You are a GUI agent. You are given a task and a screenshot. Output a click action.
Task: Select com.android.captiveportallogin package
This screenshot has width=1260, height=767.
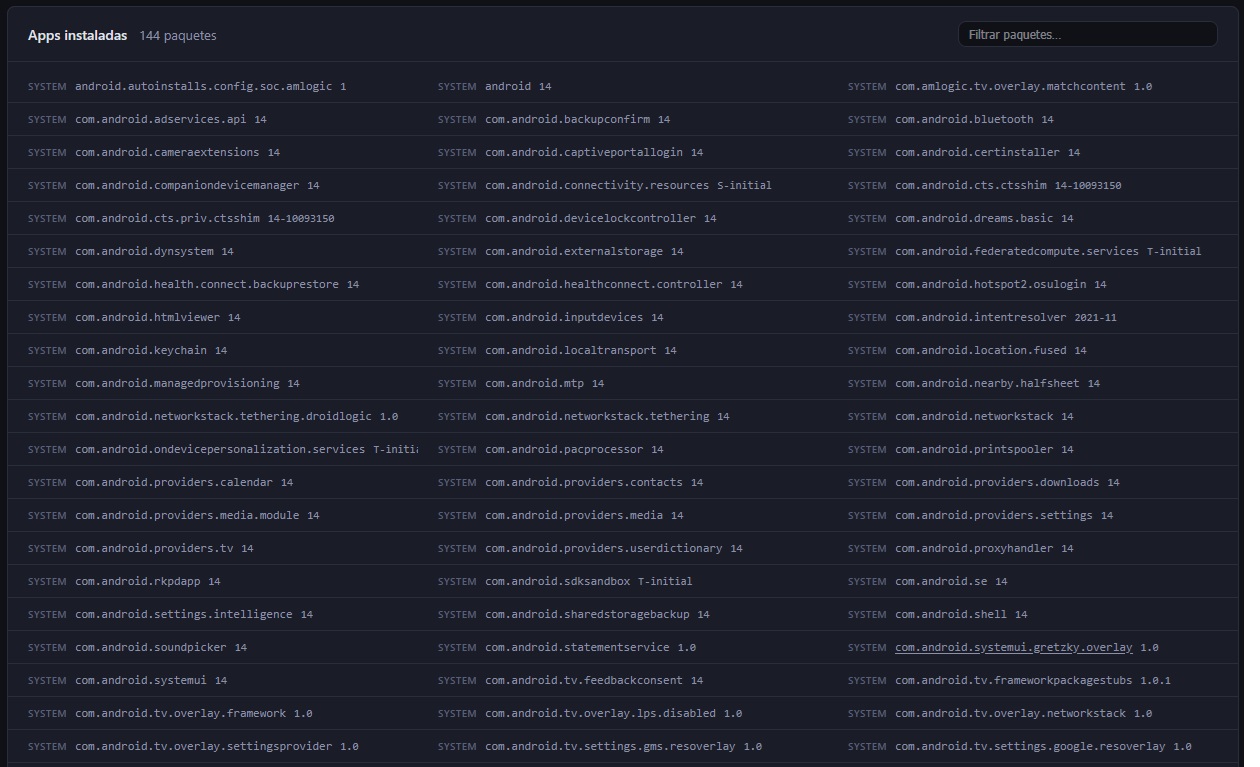(584, 152)
